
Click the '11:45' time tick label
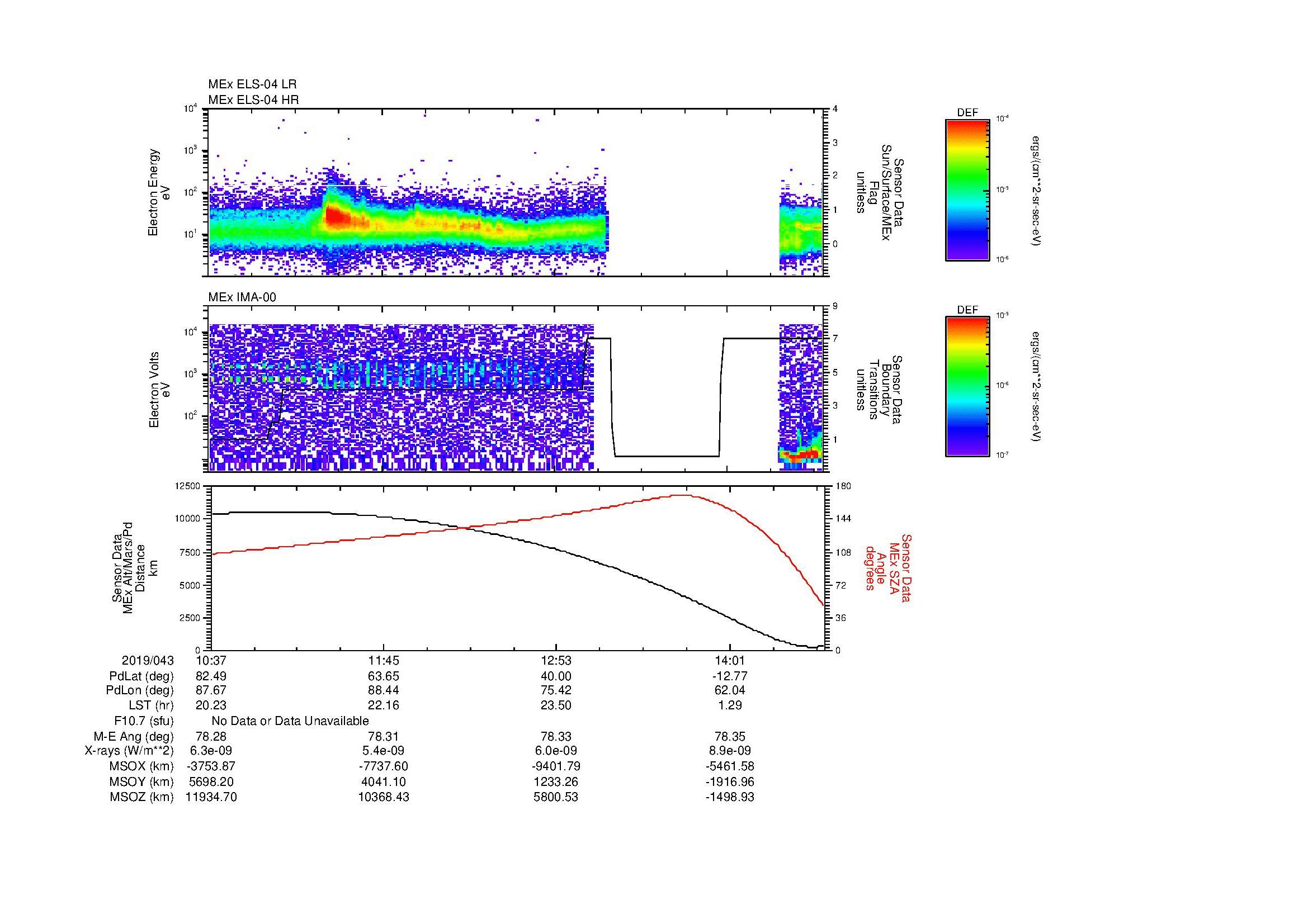point(384,660)
